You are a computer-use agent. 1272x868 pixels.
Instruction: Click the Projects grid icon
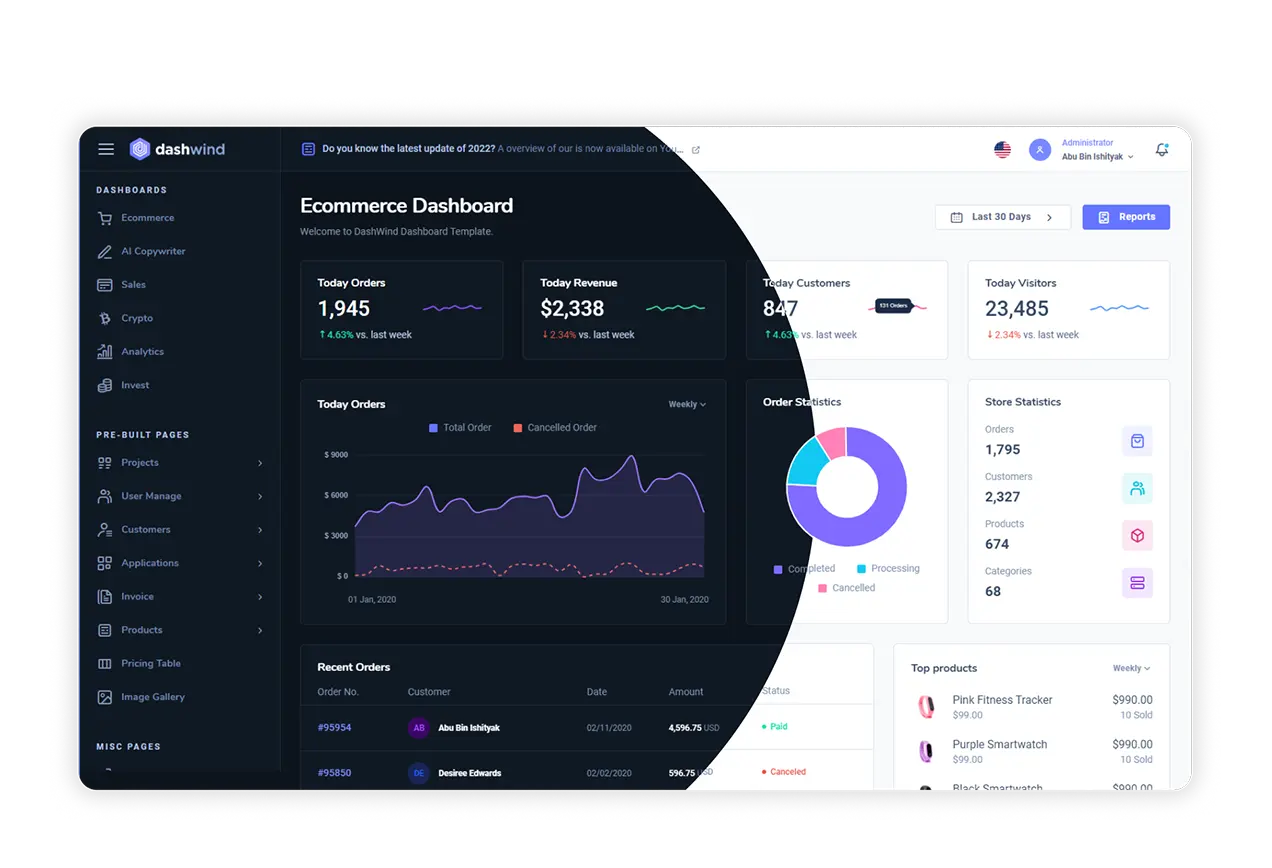coord(104,463)
